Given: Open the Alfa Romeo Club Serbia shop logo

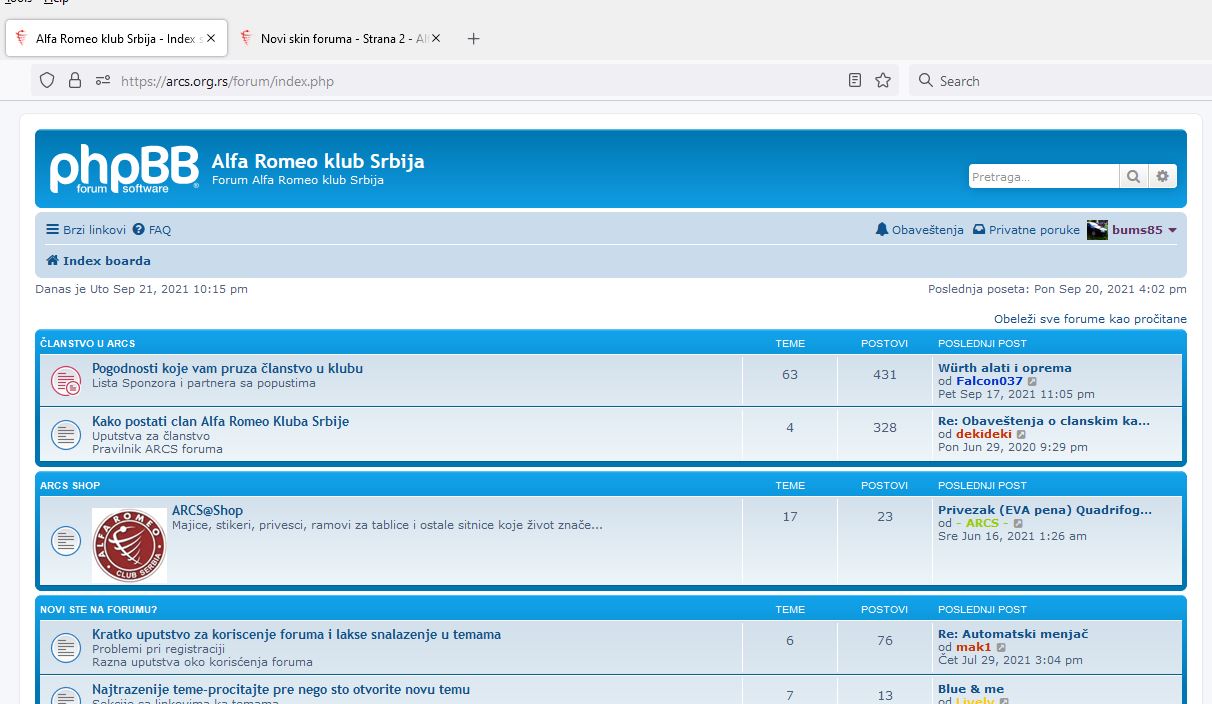Looking at the screenshot, I should click(x=129, y=545).
